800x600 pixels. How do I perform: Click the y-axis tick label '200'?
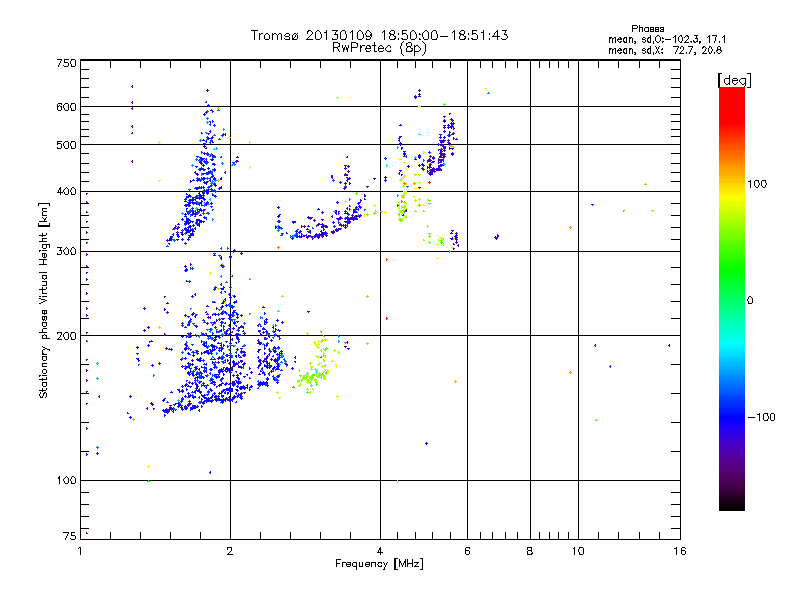(x=66, y=336)
